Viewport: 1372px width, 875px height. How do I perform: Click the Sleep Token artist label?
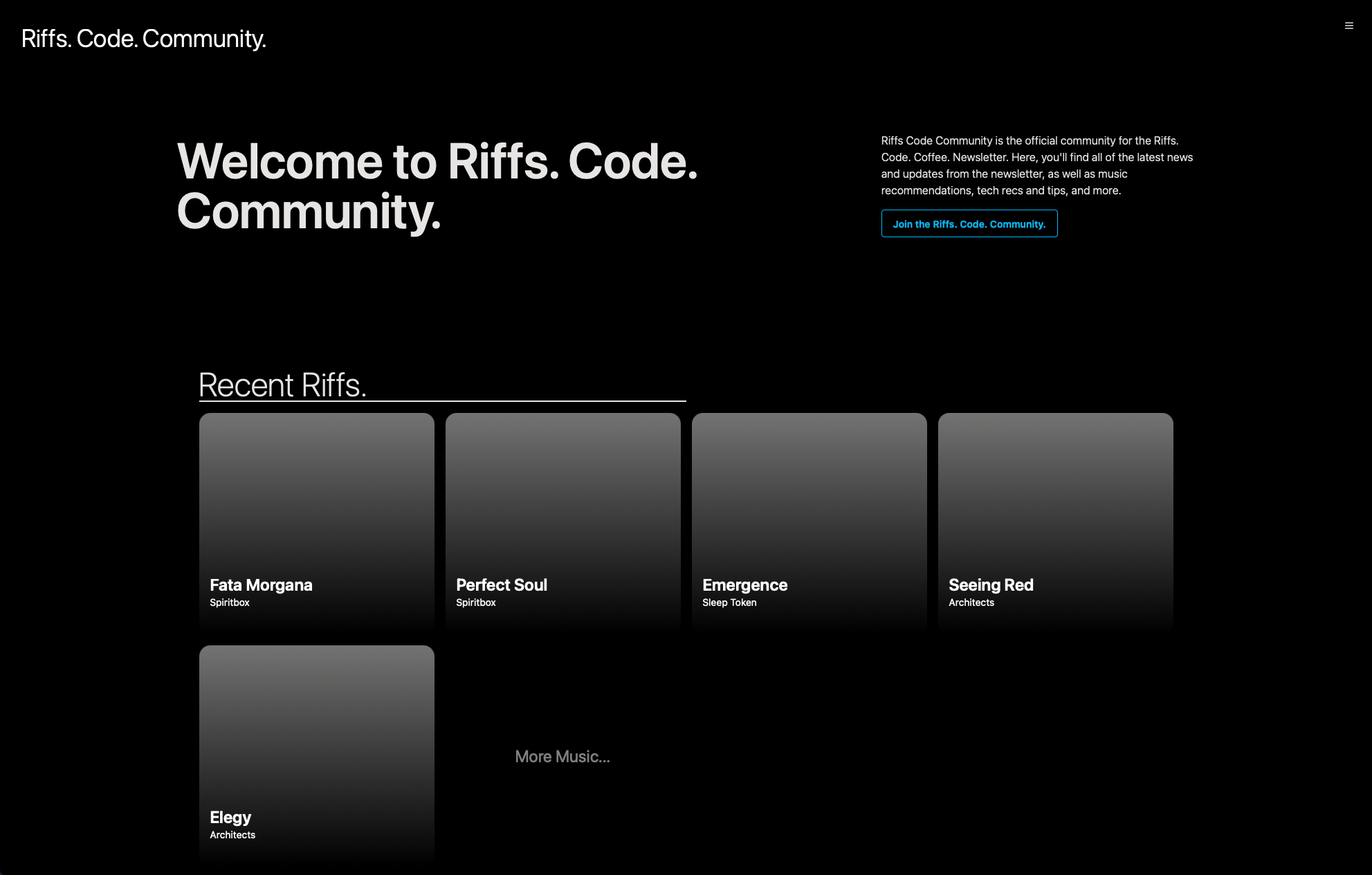729,602
